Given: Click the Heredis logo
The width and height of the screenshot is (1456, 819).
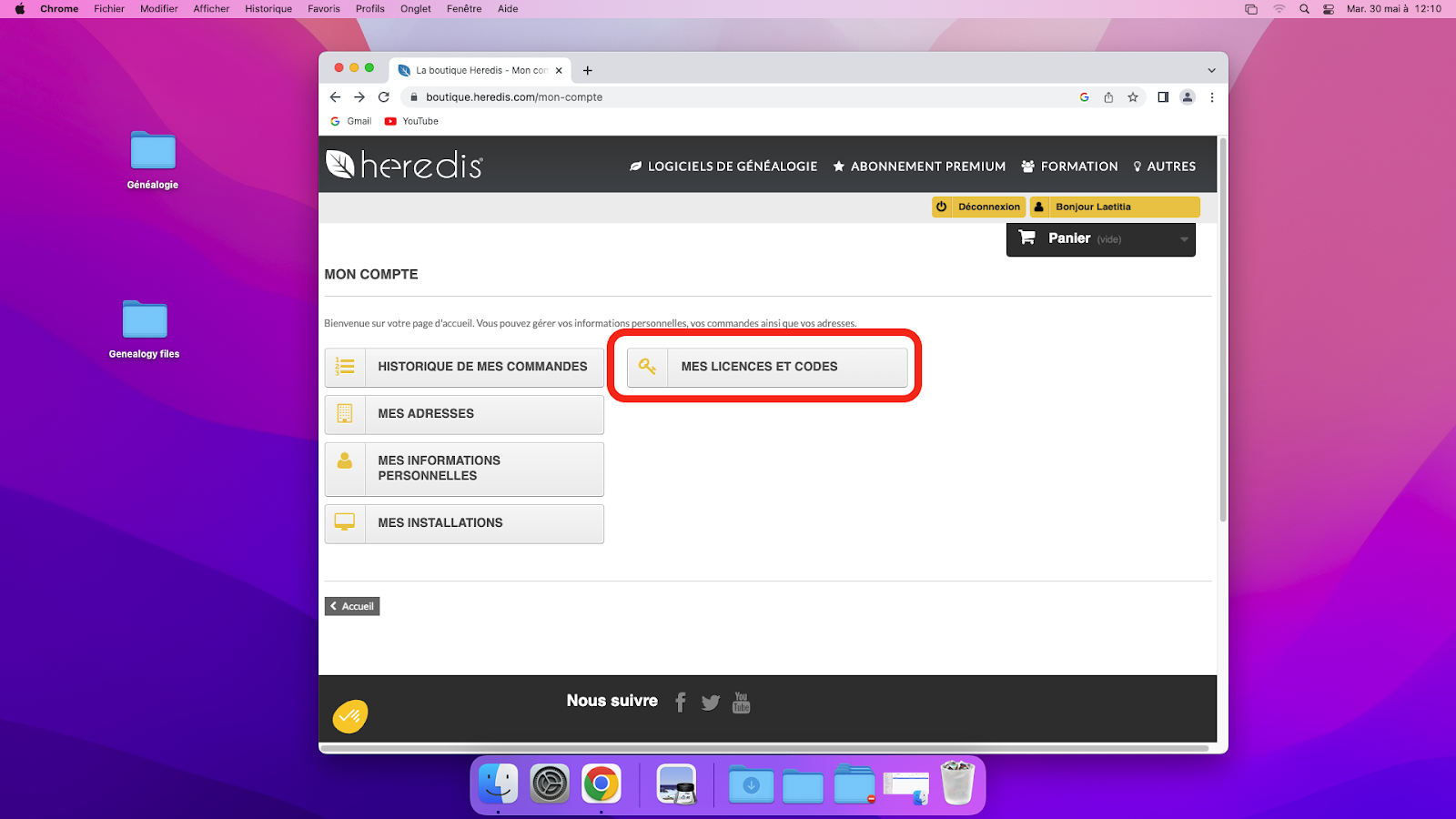Looking at the screenshot, I should click(404, 165).
